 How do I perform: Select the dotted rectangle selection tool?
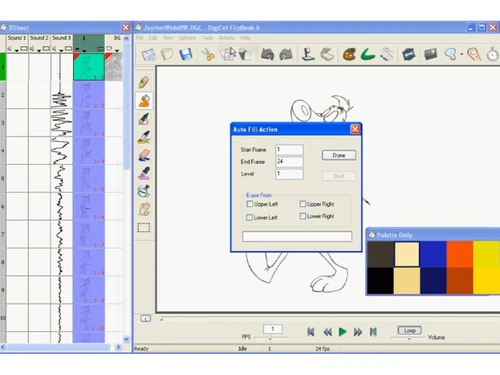(144, 228)
